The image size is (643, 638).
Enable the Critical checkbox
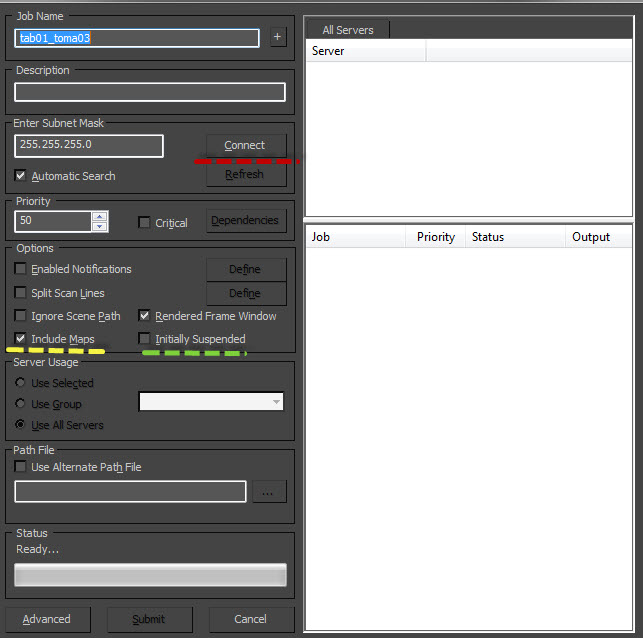point(144,223)
